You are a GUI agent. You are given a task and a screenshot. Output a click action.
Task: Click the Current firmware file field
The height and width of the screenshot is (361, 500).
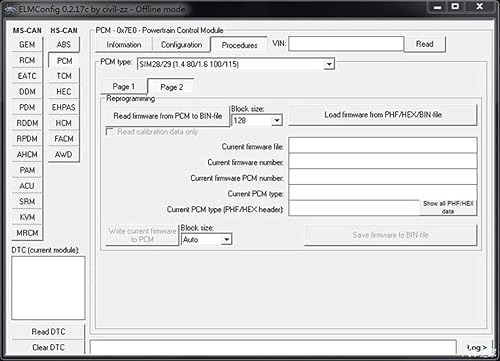383,145
